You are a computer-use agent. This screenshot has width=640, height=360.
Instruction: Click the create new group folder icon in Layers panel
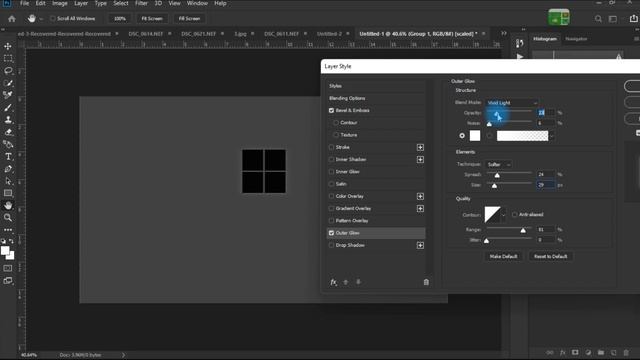(601, 353)
